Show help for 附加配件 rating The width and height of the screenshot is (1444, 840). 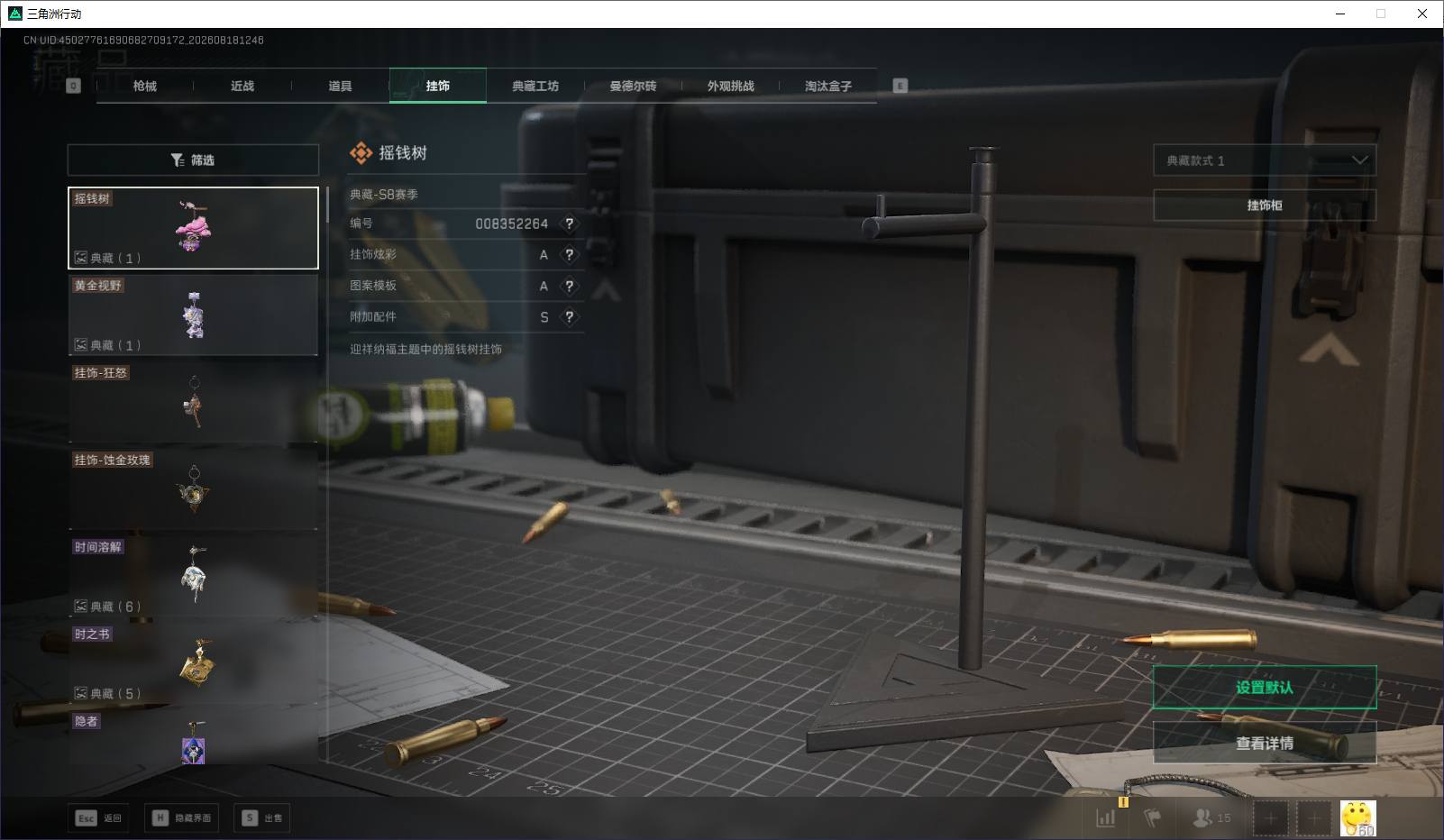tap(569, 317)
